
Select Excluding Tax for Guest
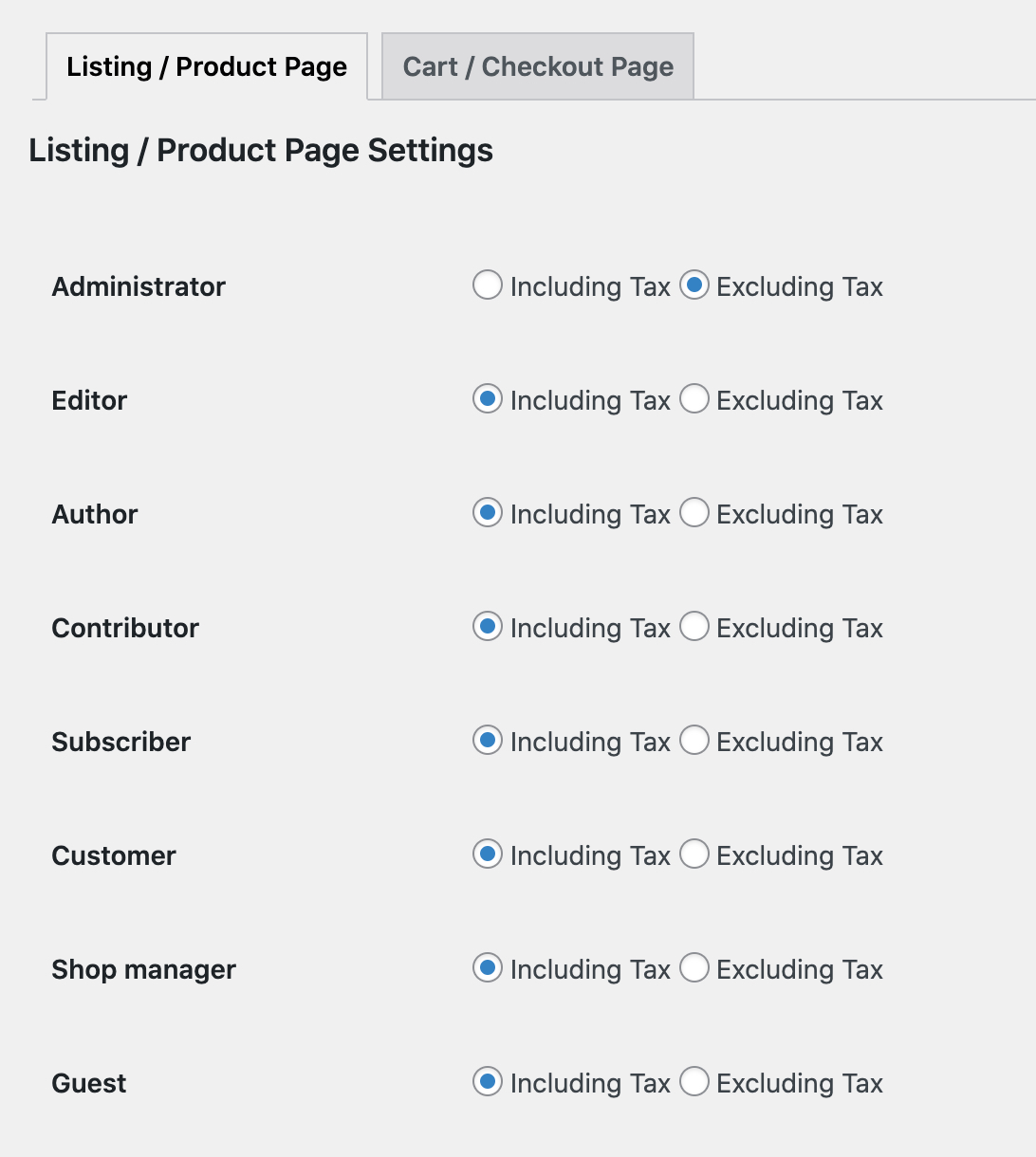point(695,1082)
